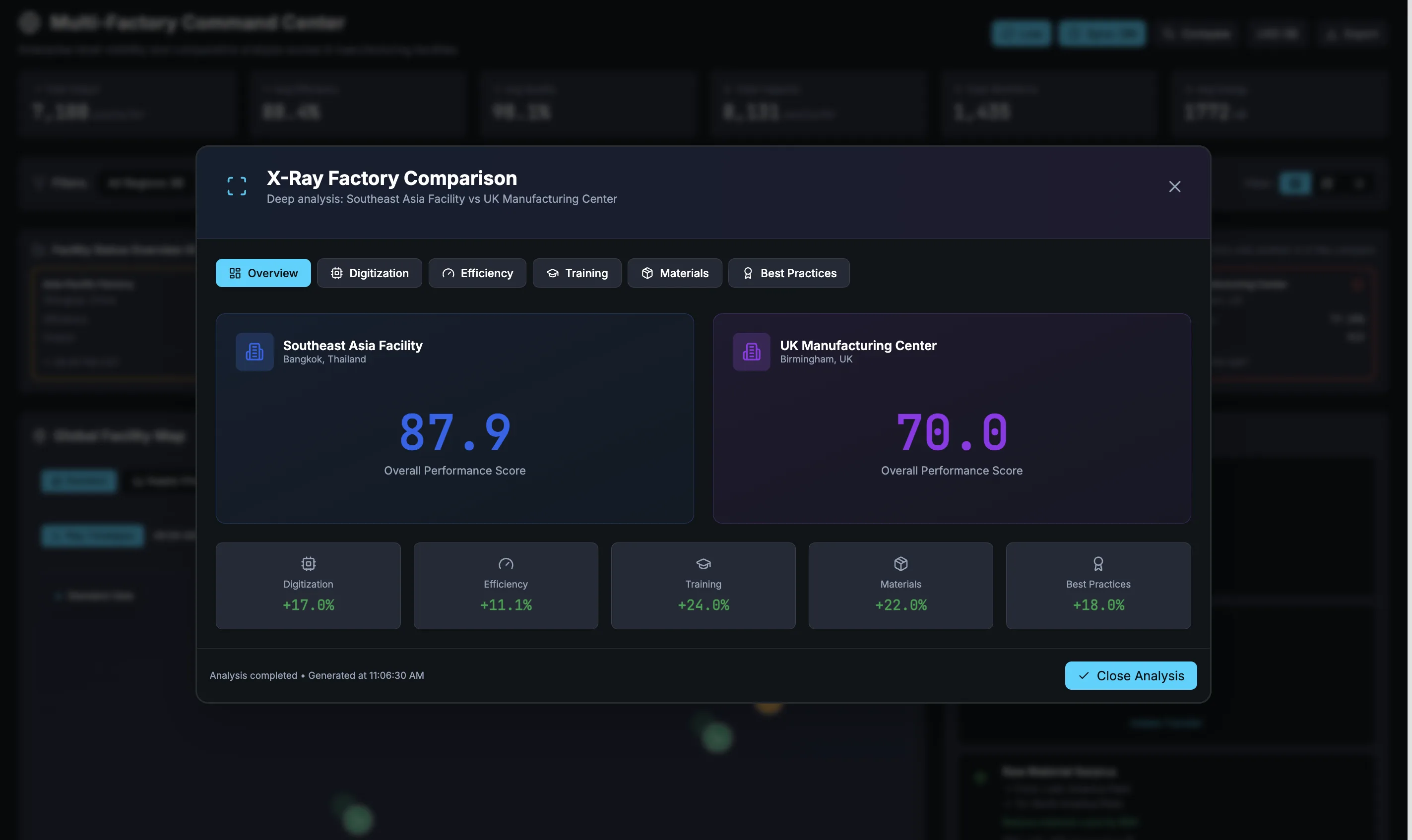Image resolution: width=1412 pixels, height=840 pixels.
Task: Click the Analysis completed timestamp text
Action: point(317,675)
